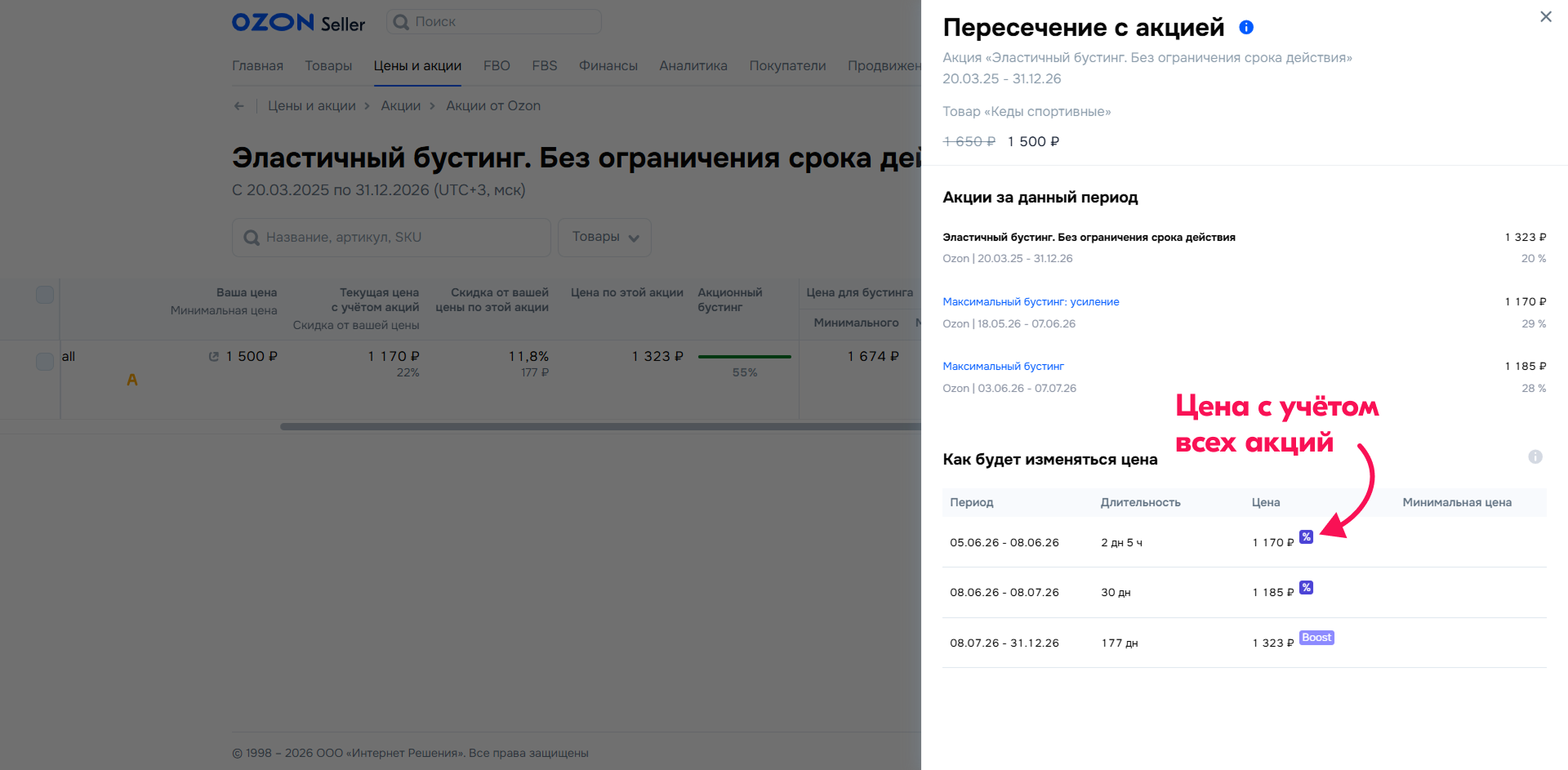The height and width of the screenshot is (770, 1568).
Task: Click magnifier icon in Название, артикул, SKU field
Action: pos(252,238)
